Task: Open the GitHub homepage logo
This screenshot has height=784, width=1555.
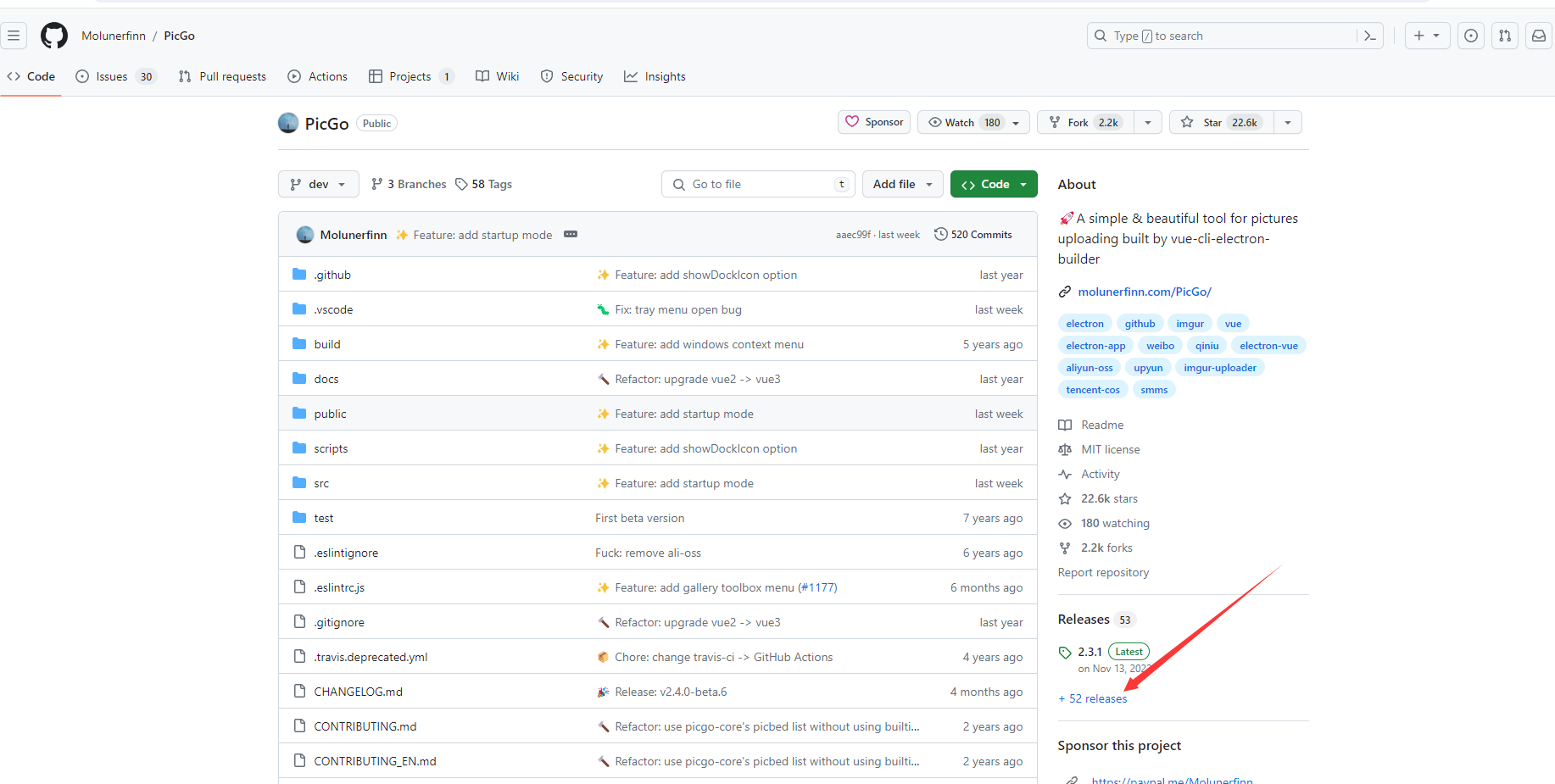Action: coord(54,36)
